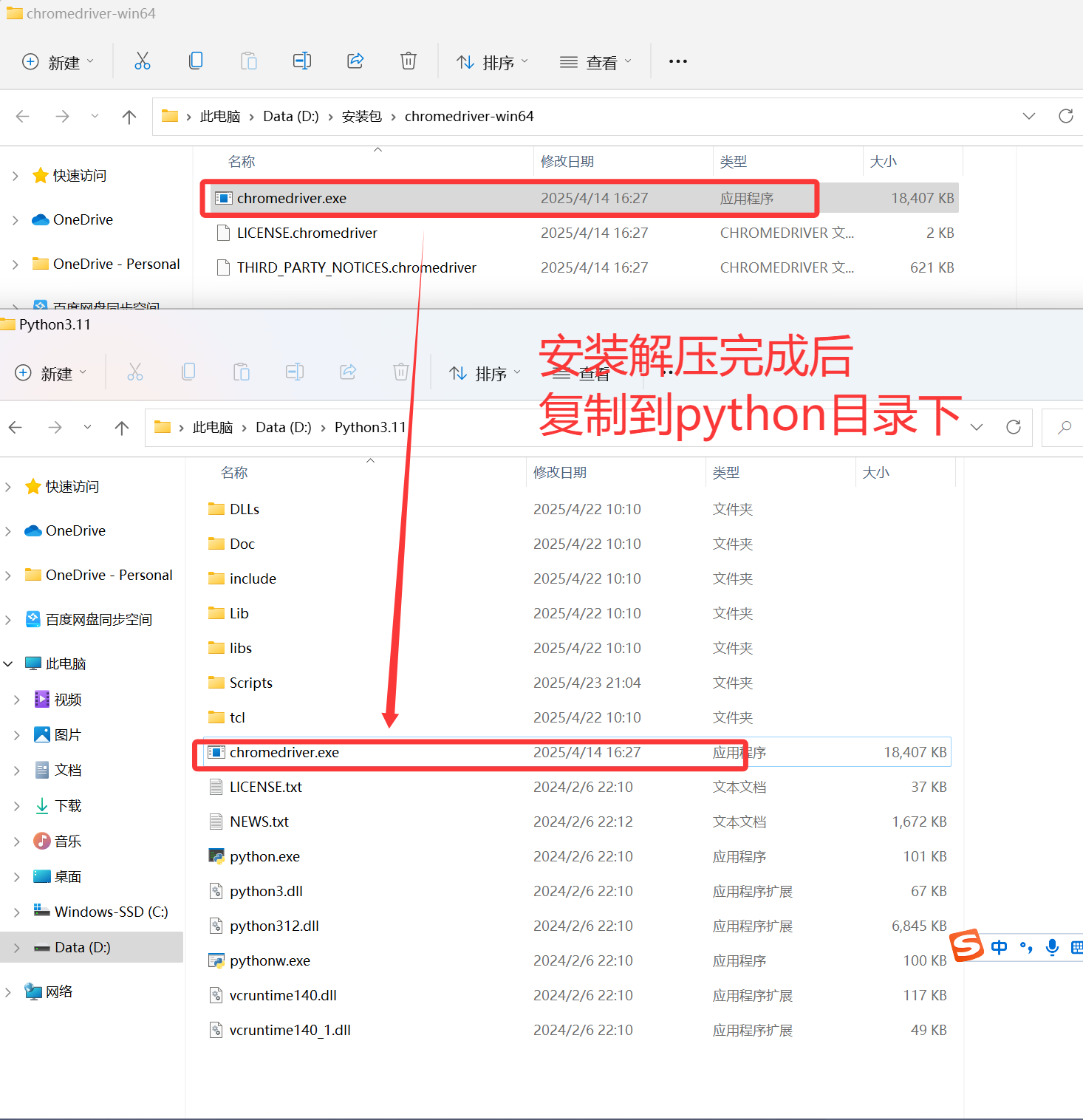Go up one folder in chromedriver-win64 window
The width and height of the screenshot is (1083, 1120).
pyautogui.click(x=129, y=116)
